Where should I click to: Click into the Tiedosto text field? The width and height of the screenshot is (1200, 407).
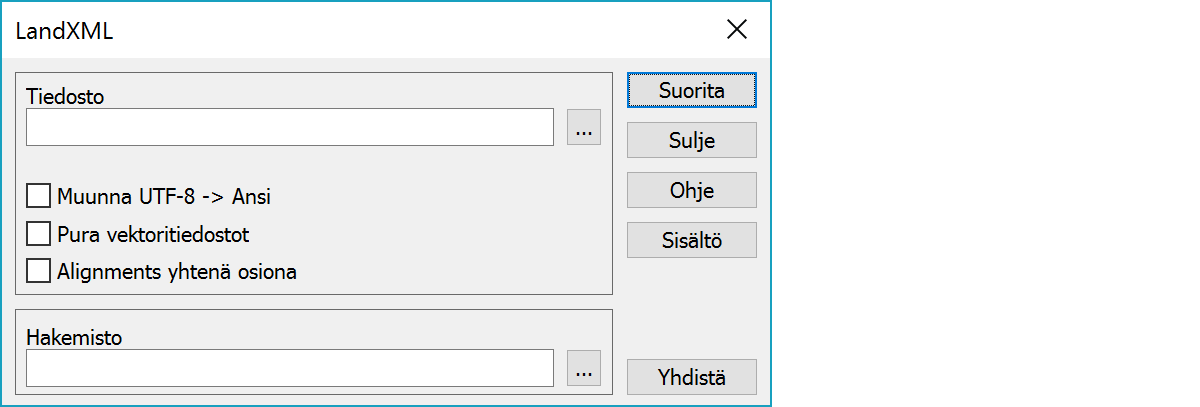290,127
